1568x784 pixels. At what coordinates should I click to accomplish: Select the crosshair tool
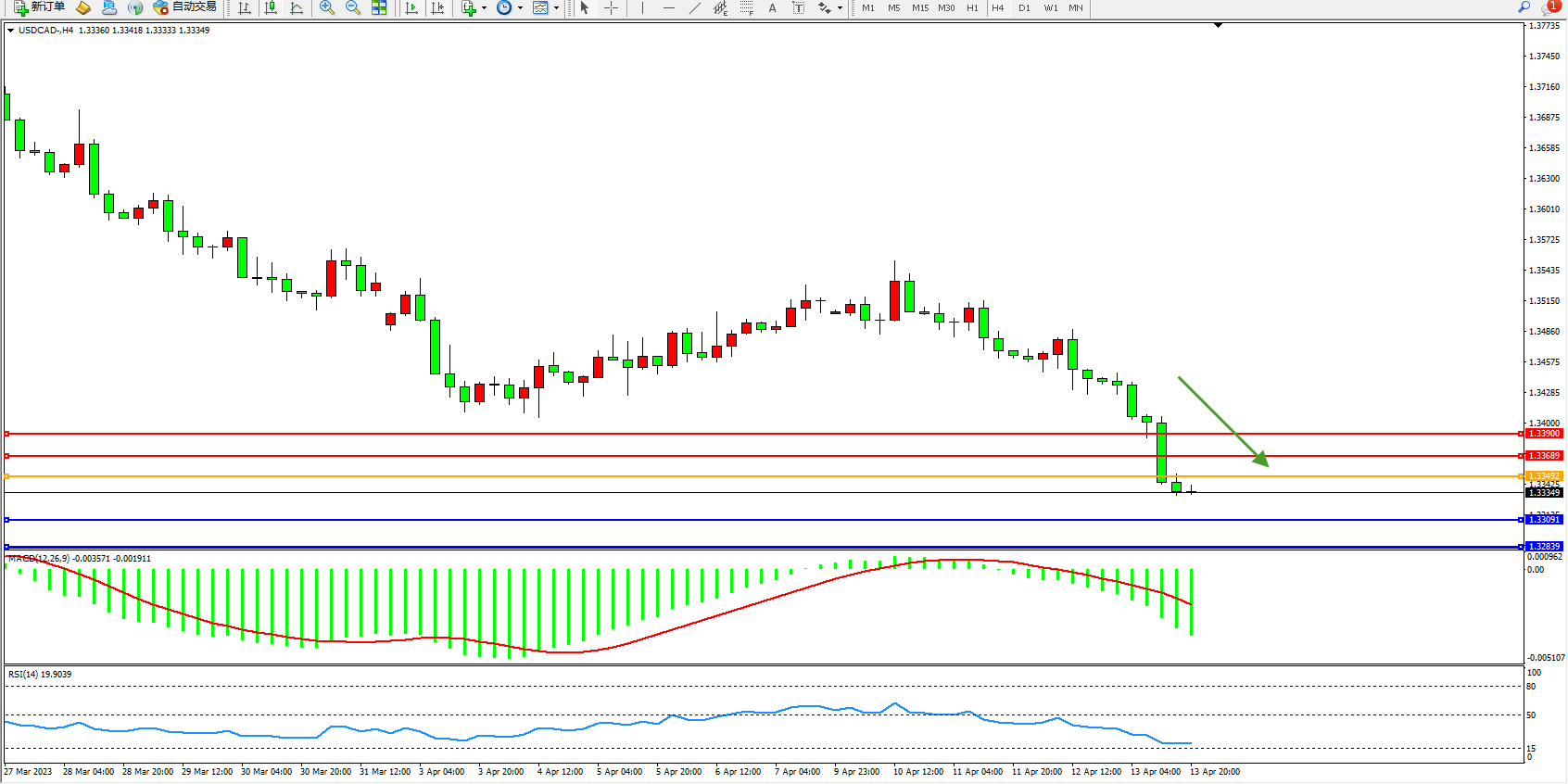pos(612,7)
